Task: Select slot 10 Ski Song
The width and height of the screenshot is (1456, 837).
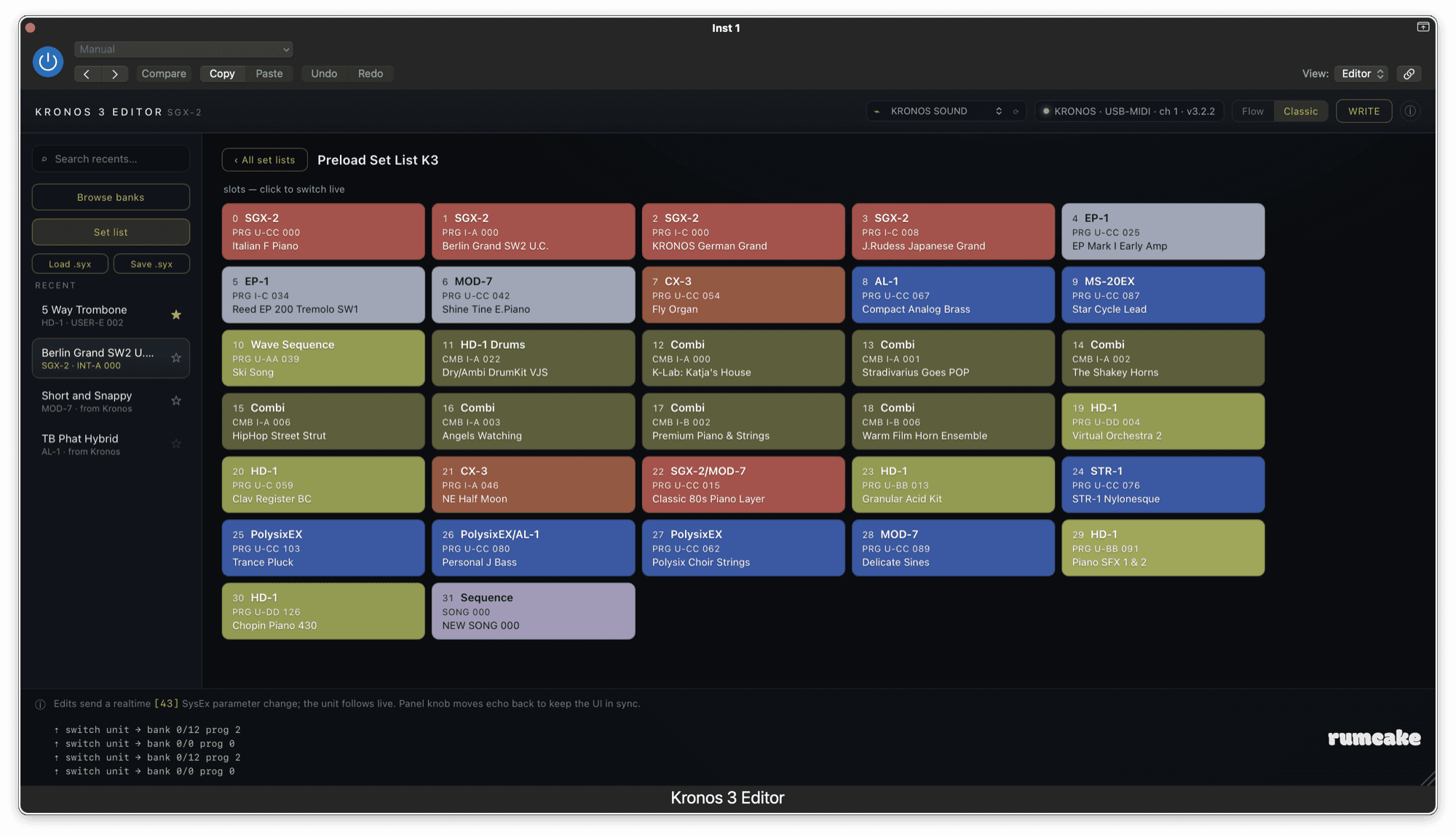Action: pos(323,358)
